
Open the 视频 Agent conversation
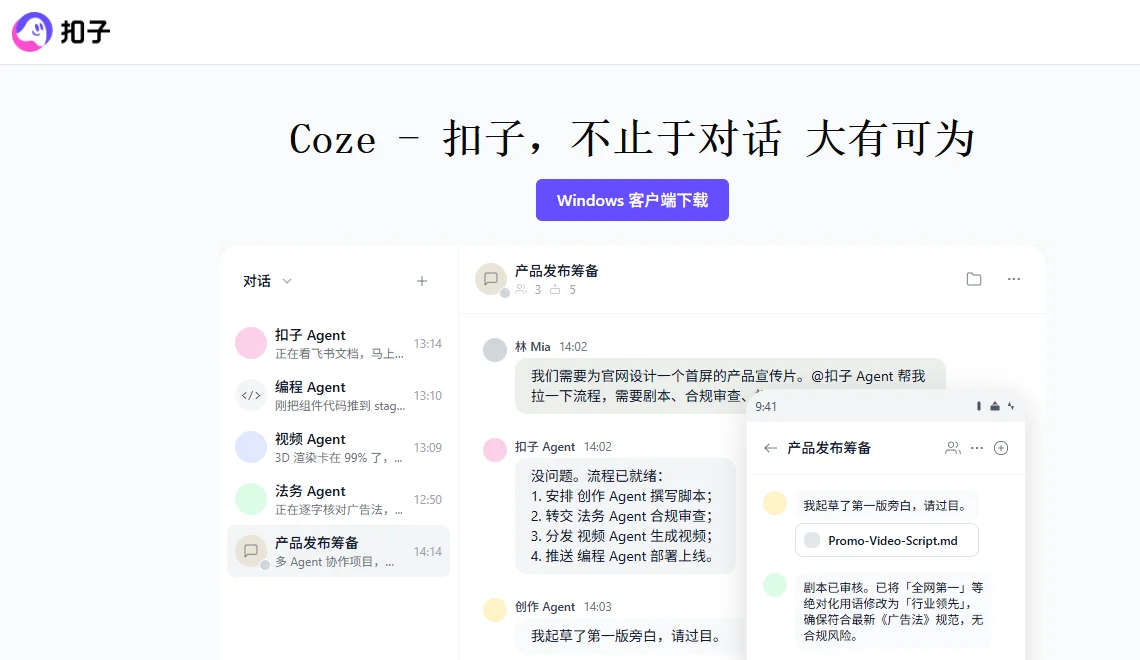338,447
